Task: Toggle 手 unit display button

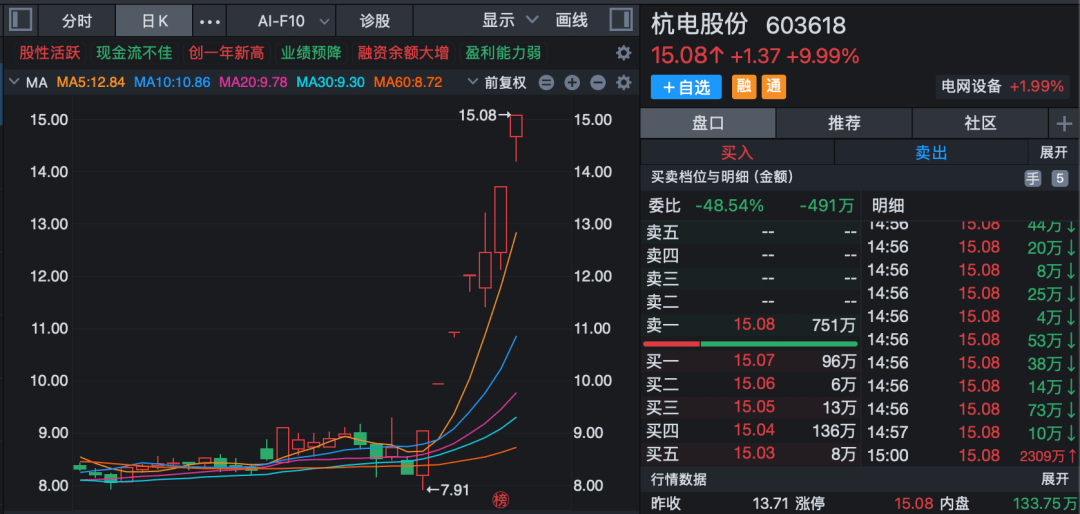Action: pos(1032,178)
